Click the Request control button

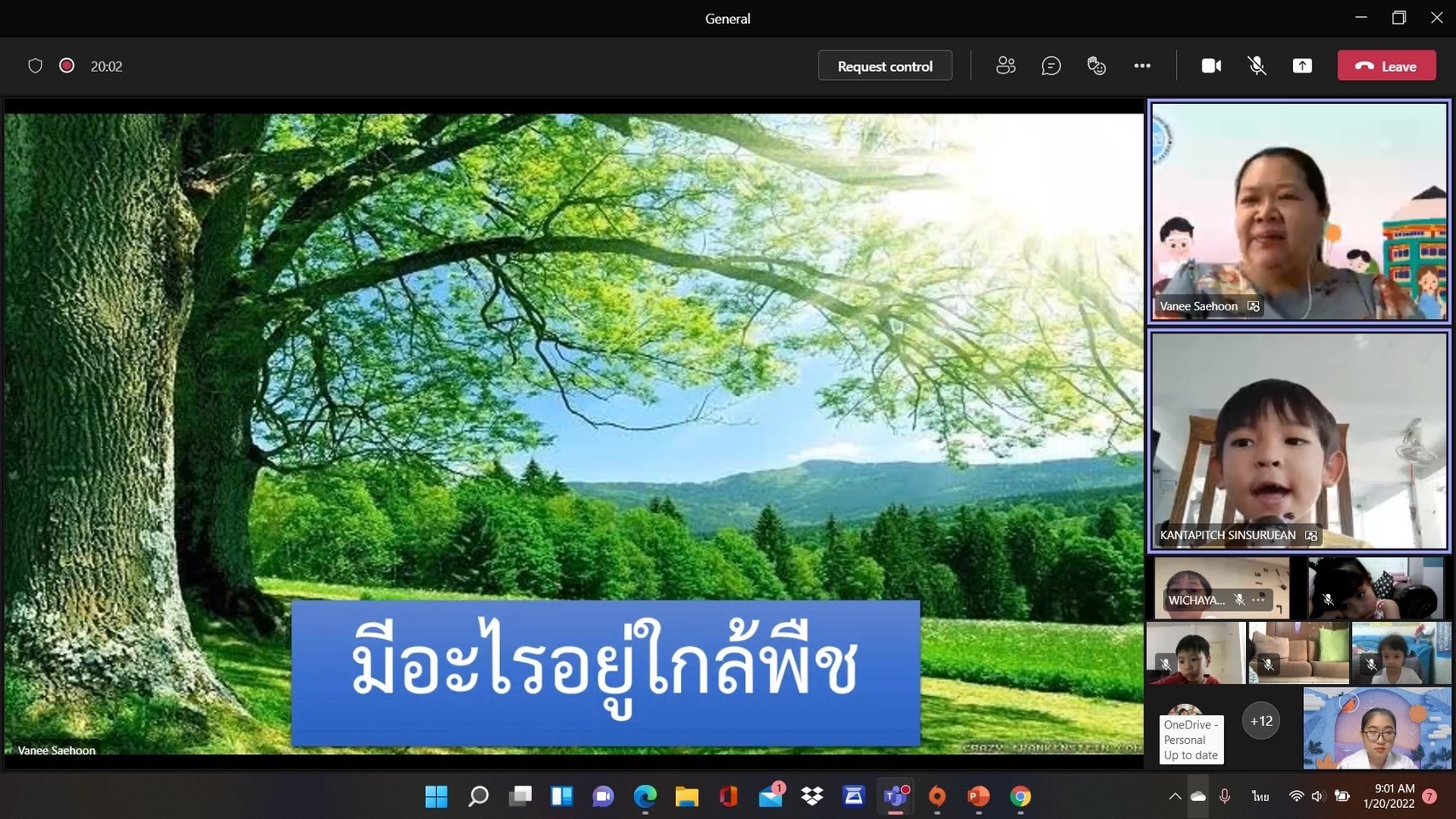point(884,66)
